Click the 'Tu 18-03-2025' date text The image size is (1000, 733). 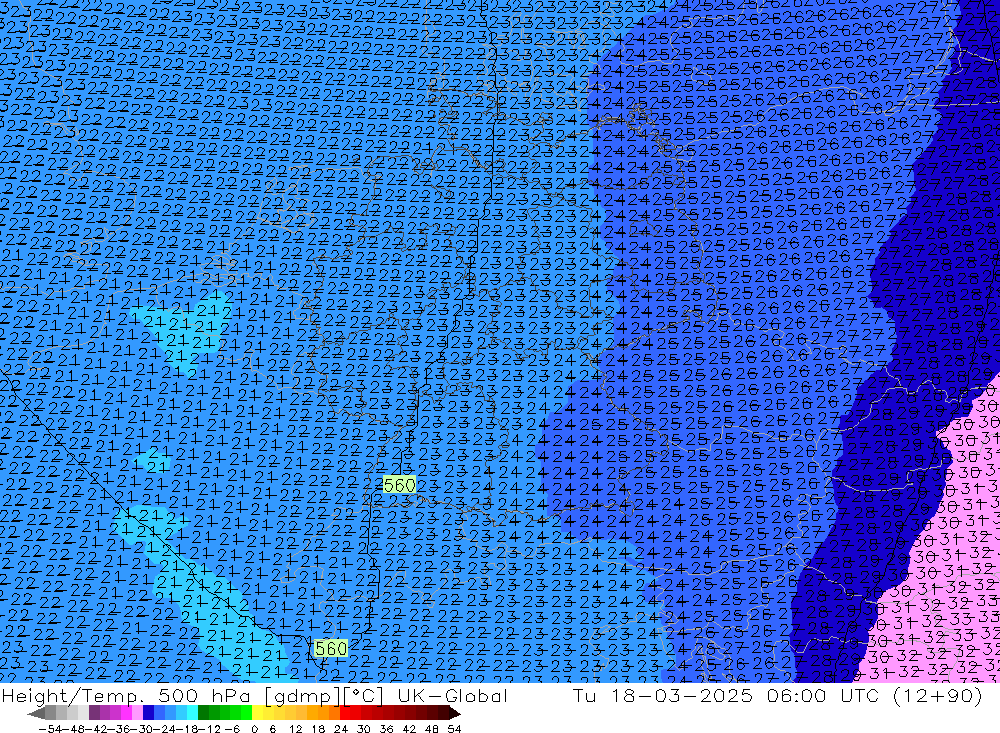pyautogui.click(x=663, y=695)
